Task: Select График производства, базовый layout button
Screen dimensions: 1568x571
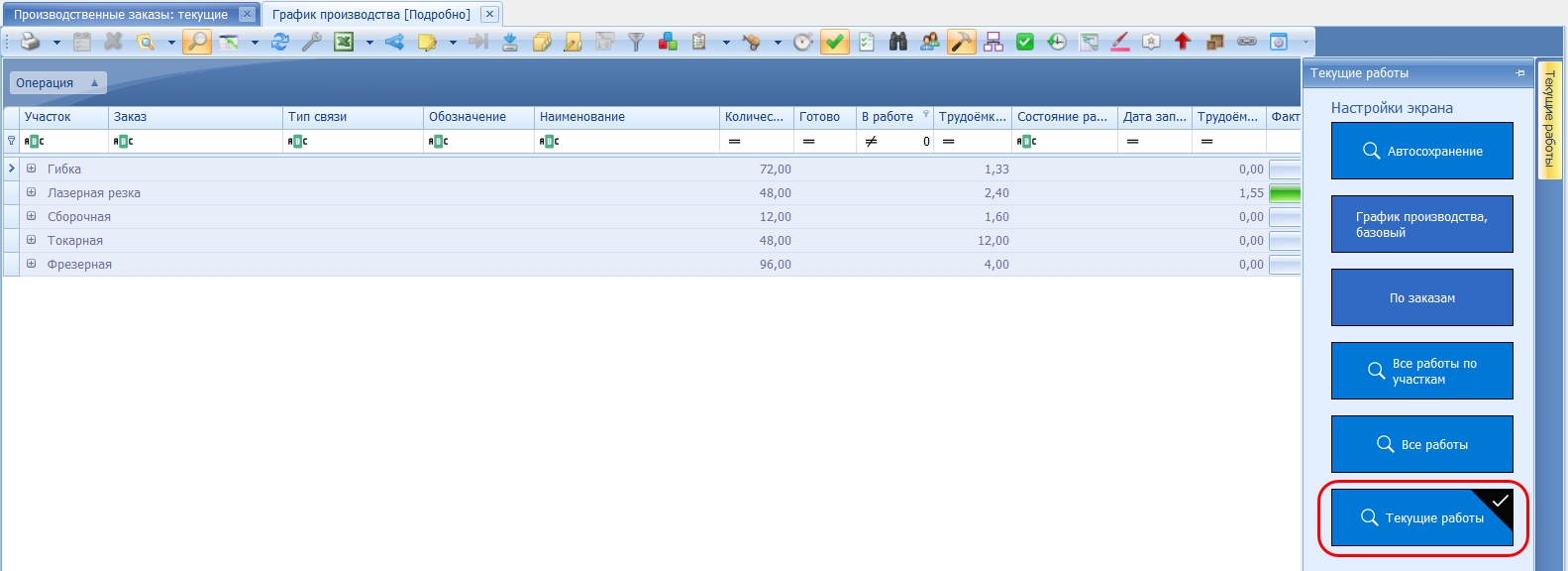Action: coord(1421,224)
